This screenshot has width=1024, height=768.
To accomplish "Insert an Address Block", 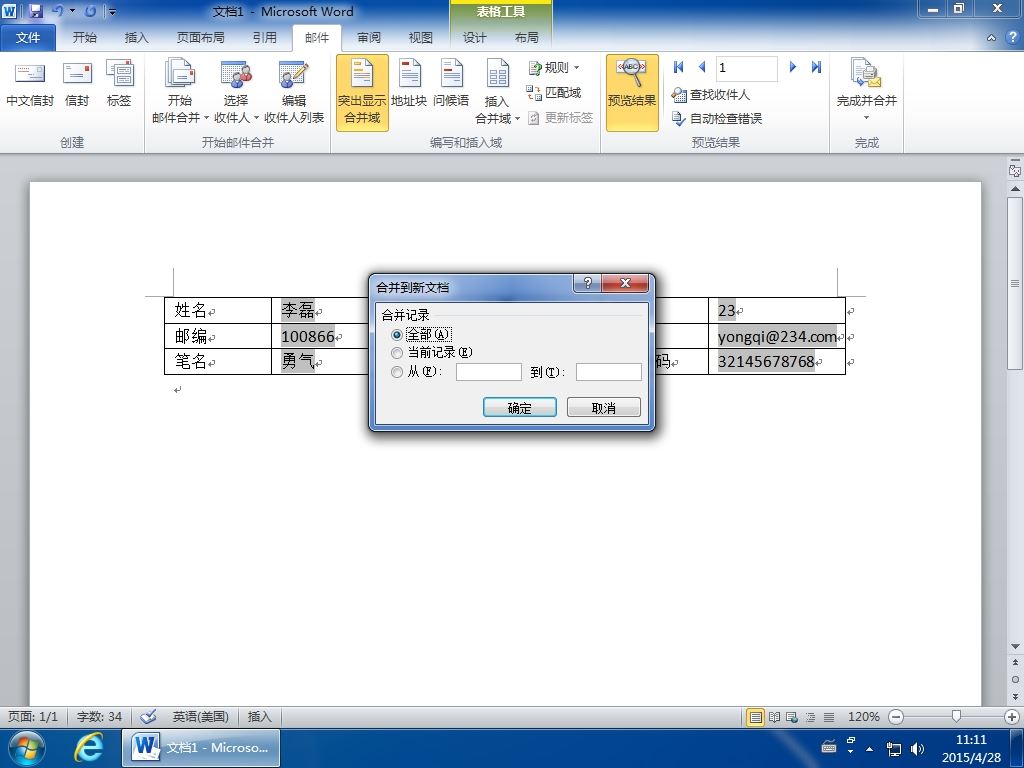I will click(x=409, y=84).
